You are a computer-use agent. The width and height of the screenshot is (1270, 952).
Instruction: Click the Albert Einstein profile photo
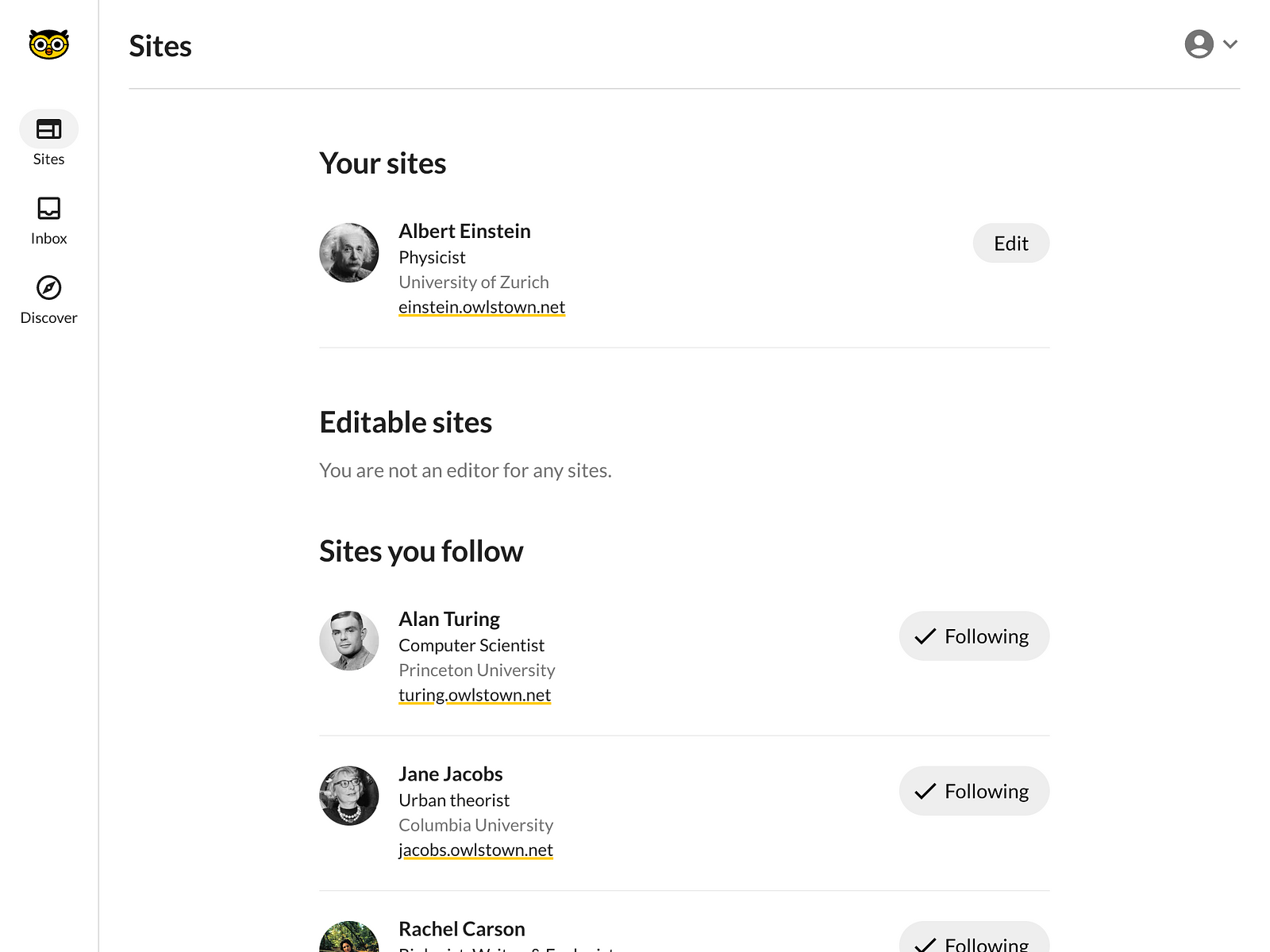tap(348, 252)
